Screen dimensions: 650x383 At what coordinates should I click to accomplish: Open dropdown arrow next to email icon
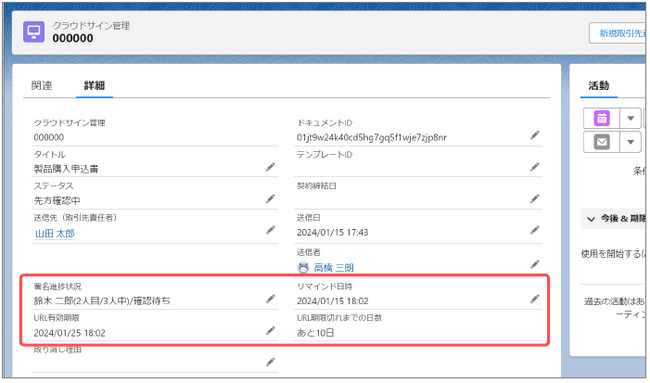[x=631, y=142]
